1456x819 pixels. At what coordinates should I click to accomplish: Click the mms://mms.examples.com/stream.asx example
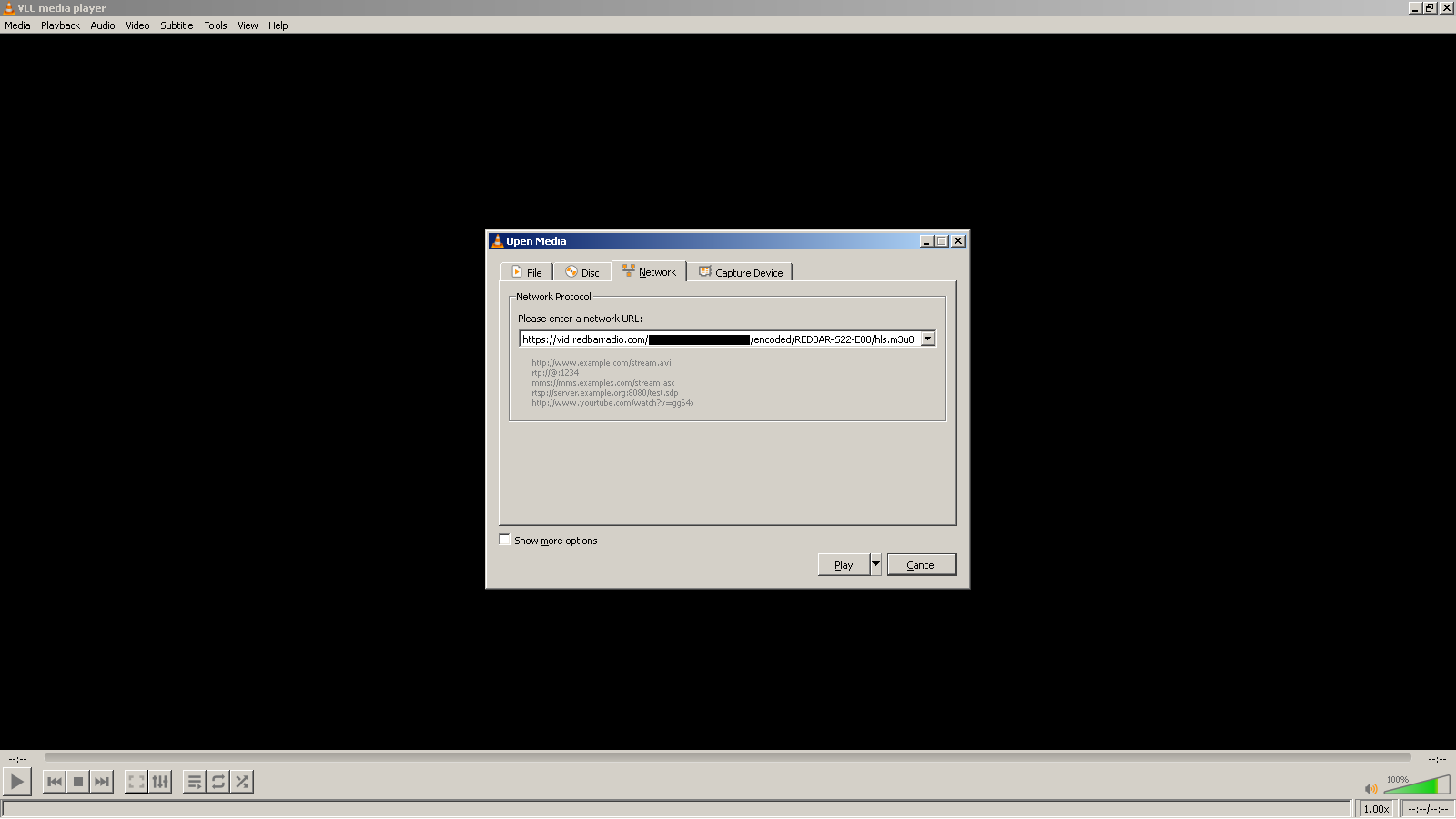click(x=603, y=383)
